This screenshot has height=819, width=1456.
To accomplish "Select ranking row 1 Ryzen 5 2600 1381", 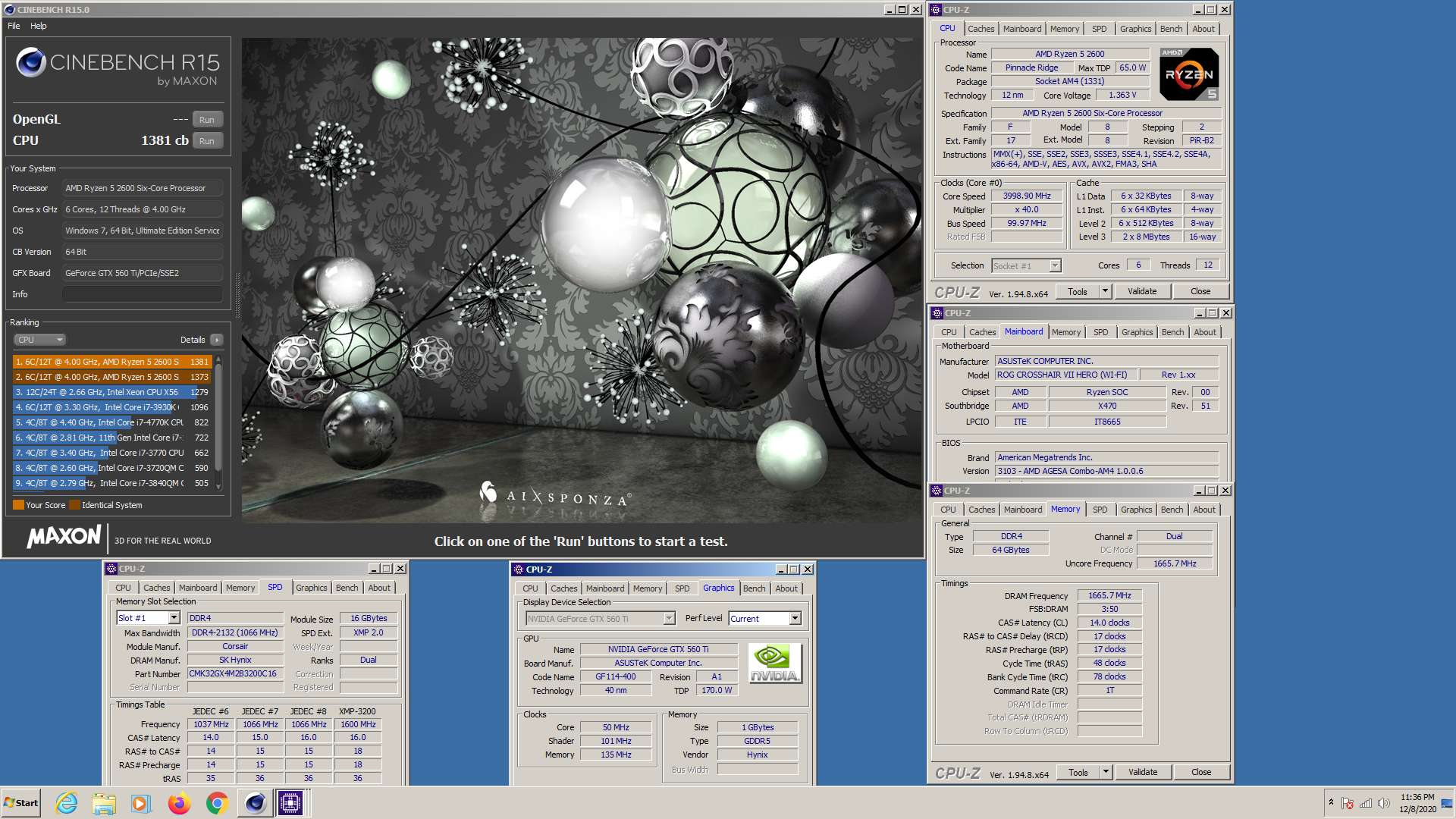I will [111, 362].
